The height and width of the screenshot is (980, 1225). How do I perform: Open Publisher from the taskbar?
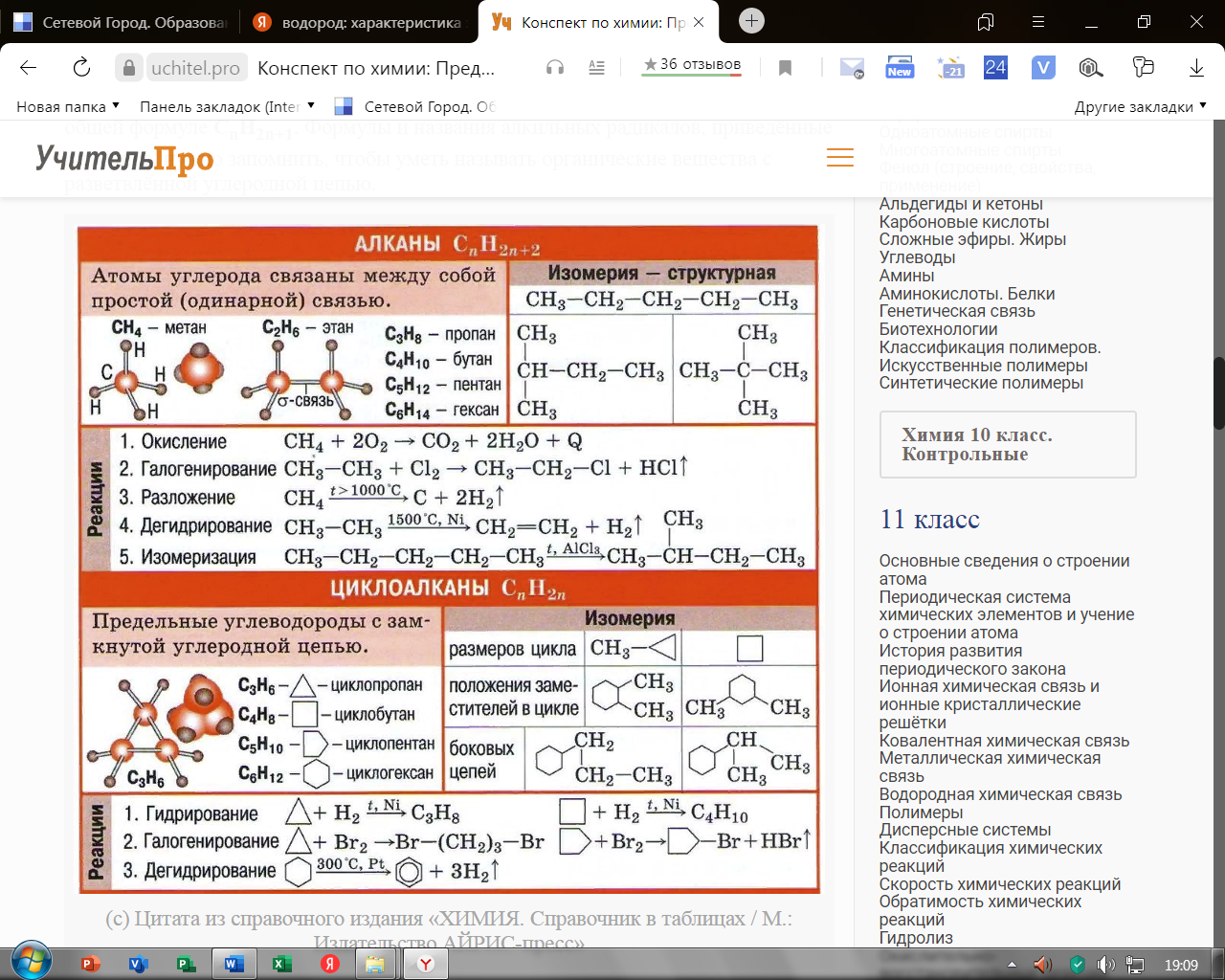(x=186, y=964)
